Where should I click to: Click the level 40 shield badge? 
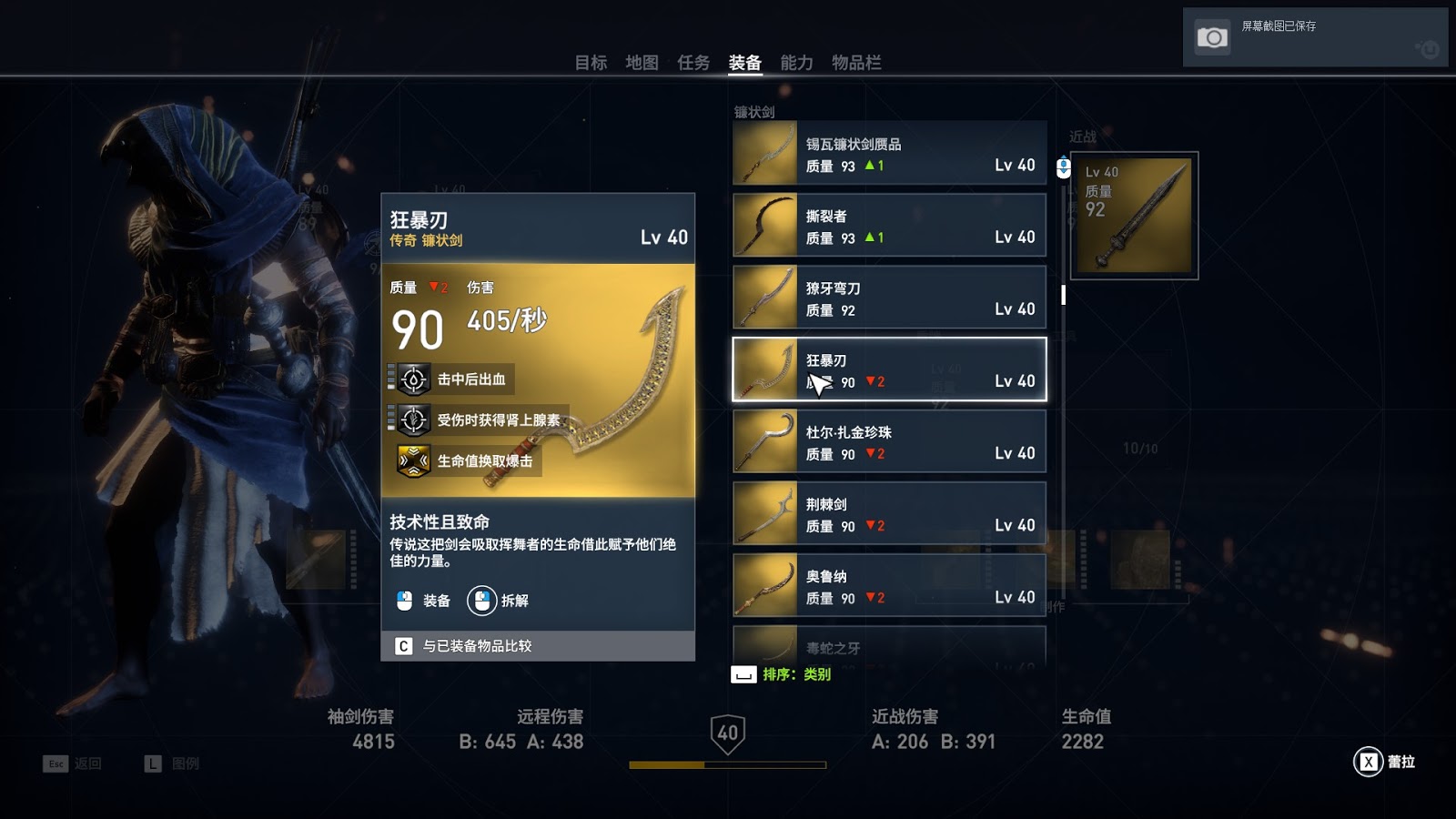[x=728, y=733]
